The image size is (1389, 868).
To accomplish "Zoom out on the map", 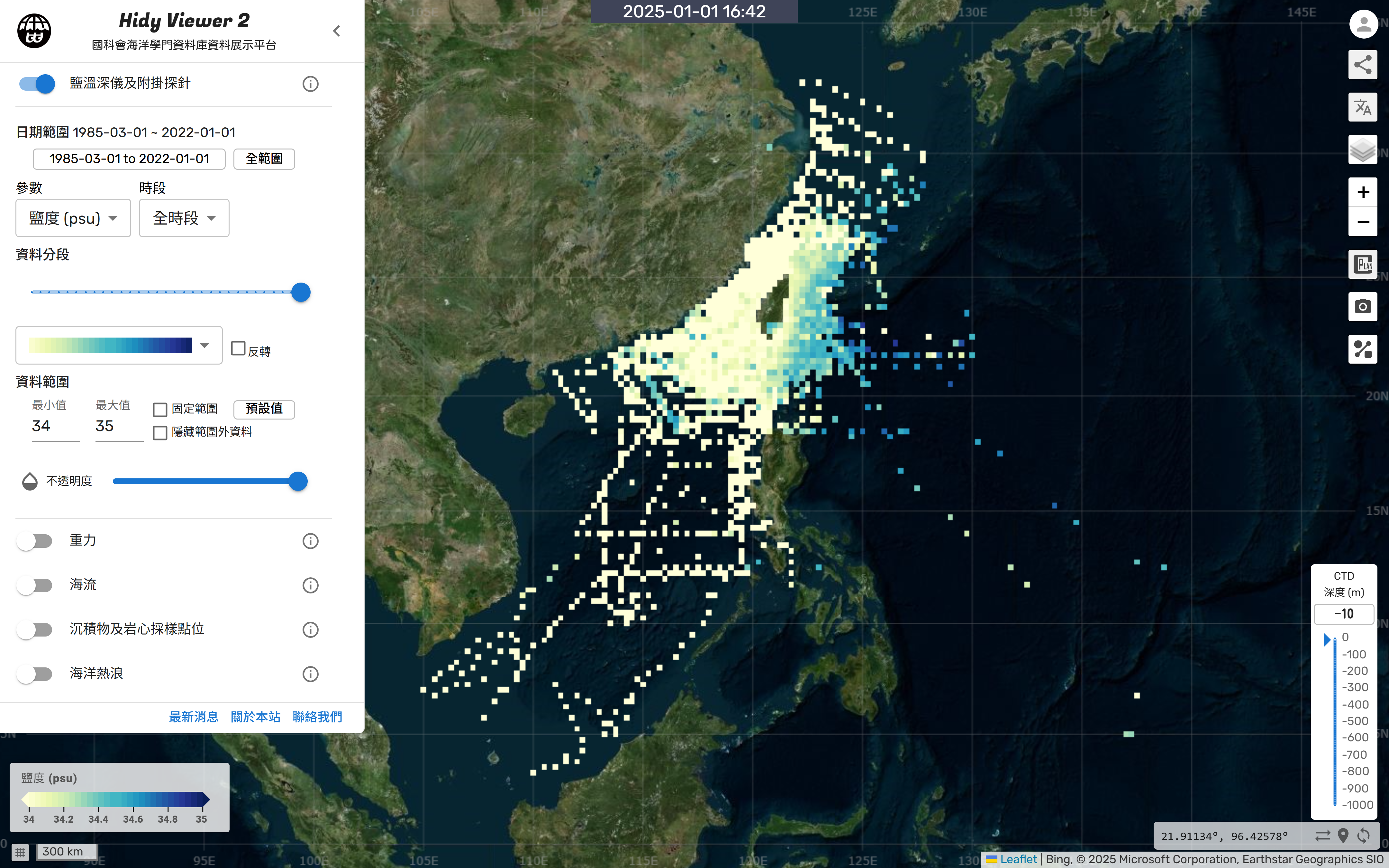I will [x=1363, y=222].
